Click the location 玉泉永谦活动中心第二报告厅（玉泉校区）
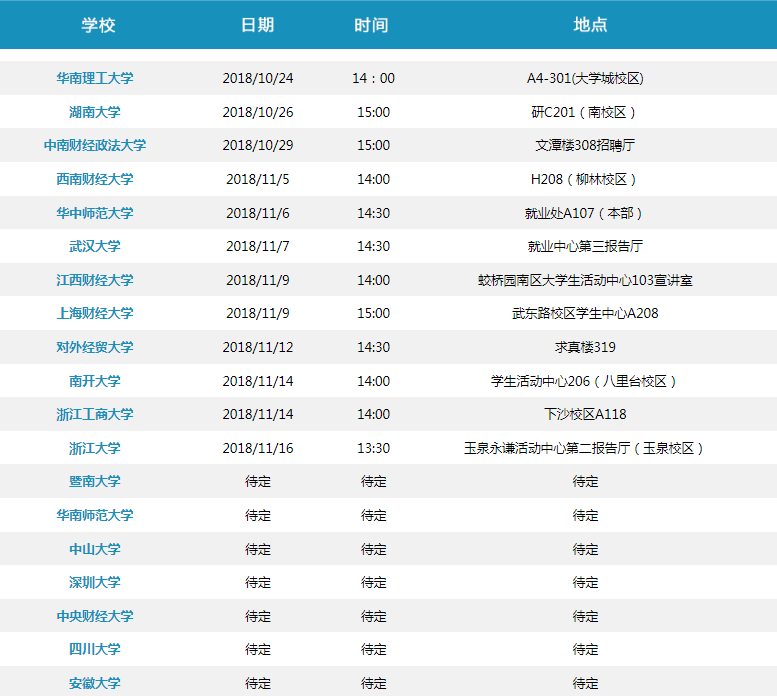 tap(585, 448)
